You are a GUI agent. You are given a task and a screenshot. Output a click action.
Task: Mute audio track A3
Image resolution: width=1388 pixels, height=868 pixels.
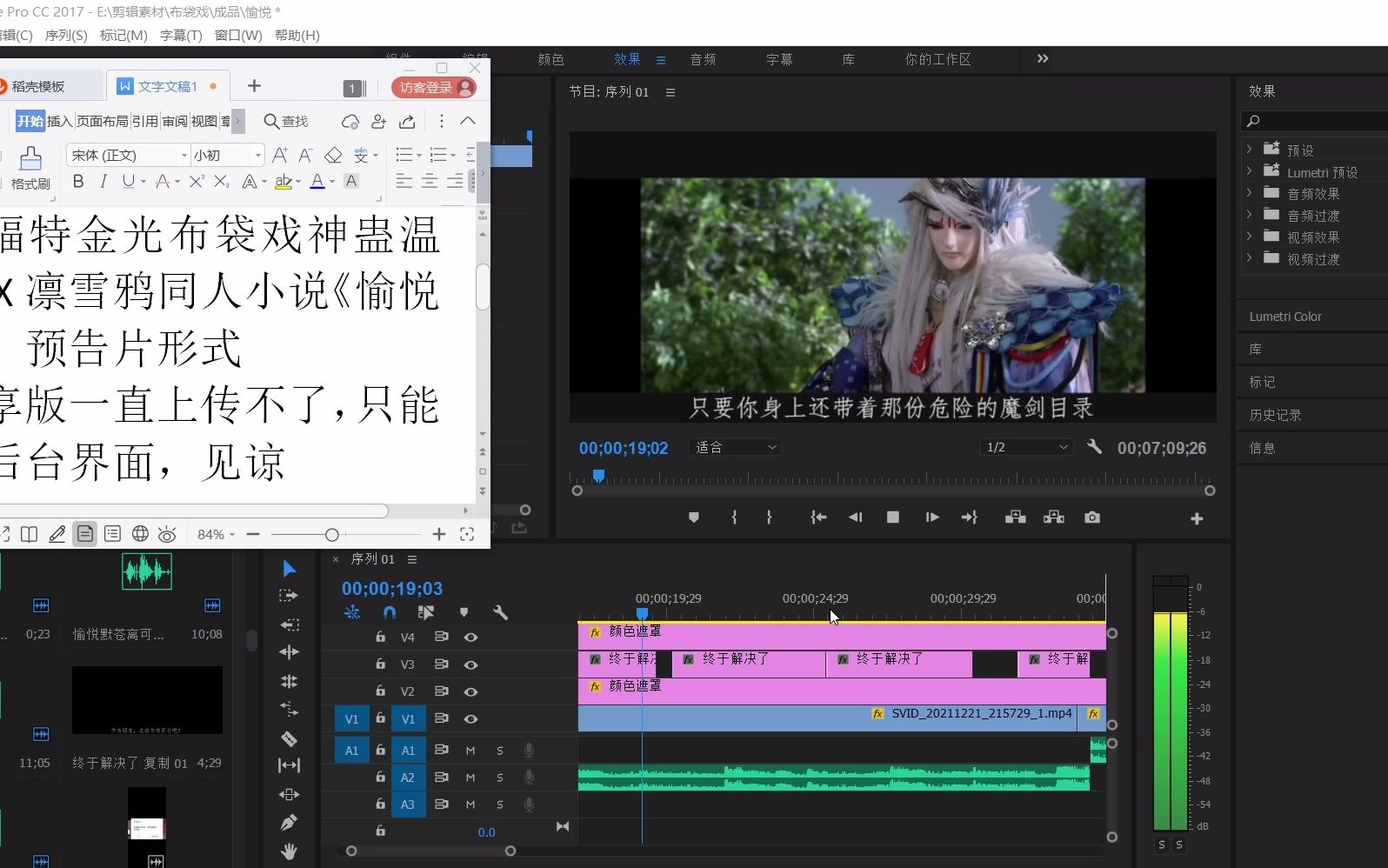click(x=470, y=805)
